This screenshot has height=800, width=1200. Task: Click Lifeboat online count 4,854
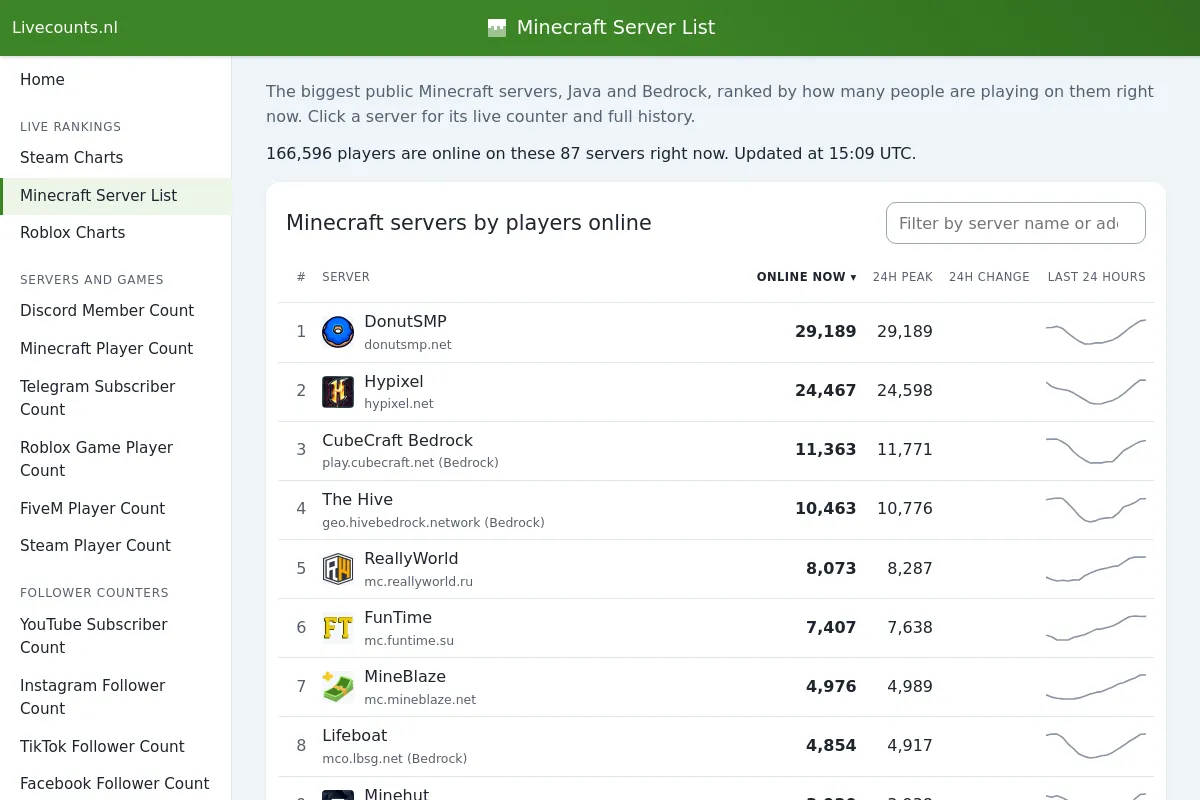[x=831, y=745]
